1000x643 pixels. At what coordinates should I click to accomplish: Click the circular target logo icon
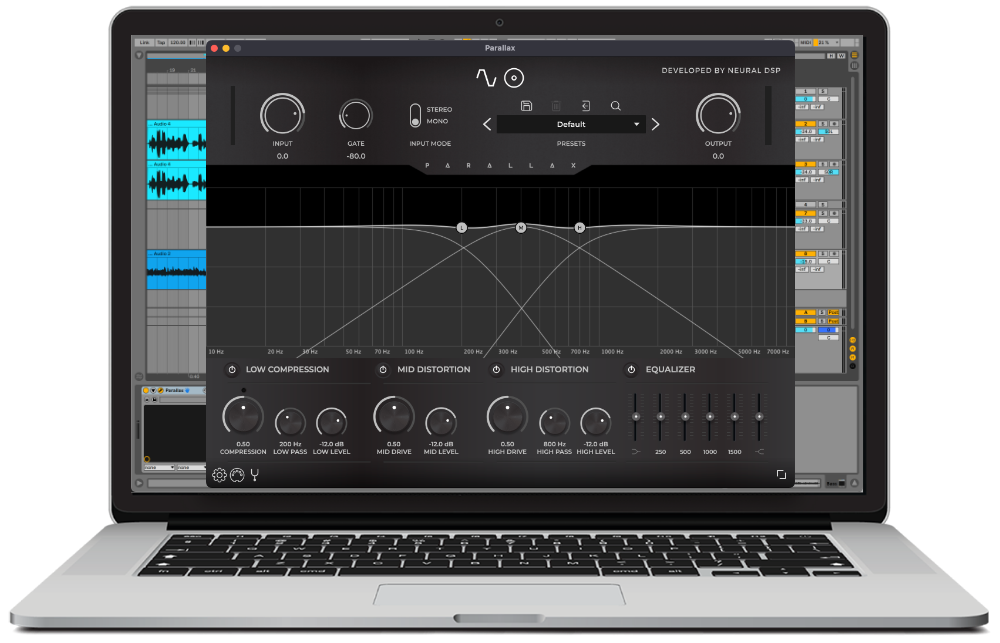coord(514,78)
